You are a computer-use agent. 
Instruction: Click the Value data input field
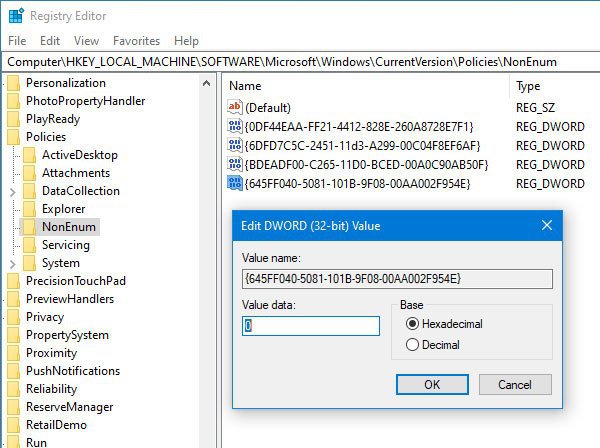click(311, 326)
